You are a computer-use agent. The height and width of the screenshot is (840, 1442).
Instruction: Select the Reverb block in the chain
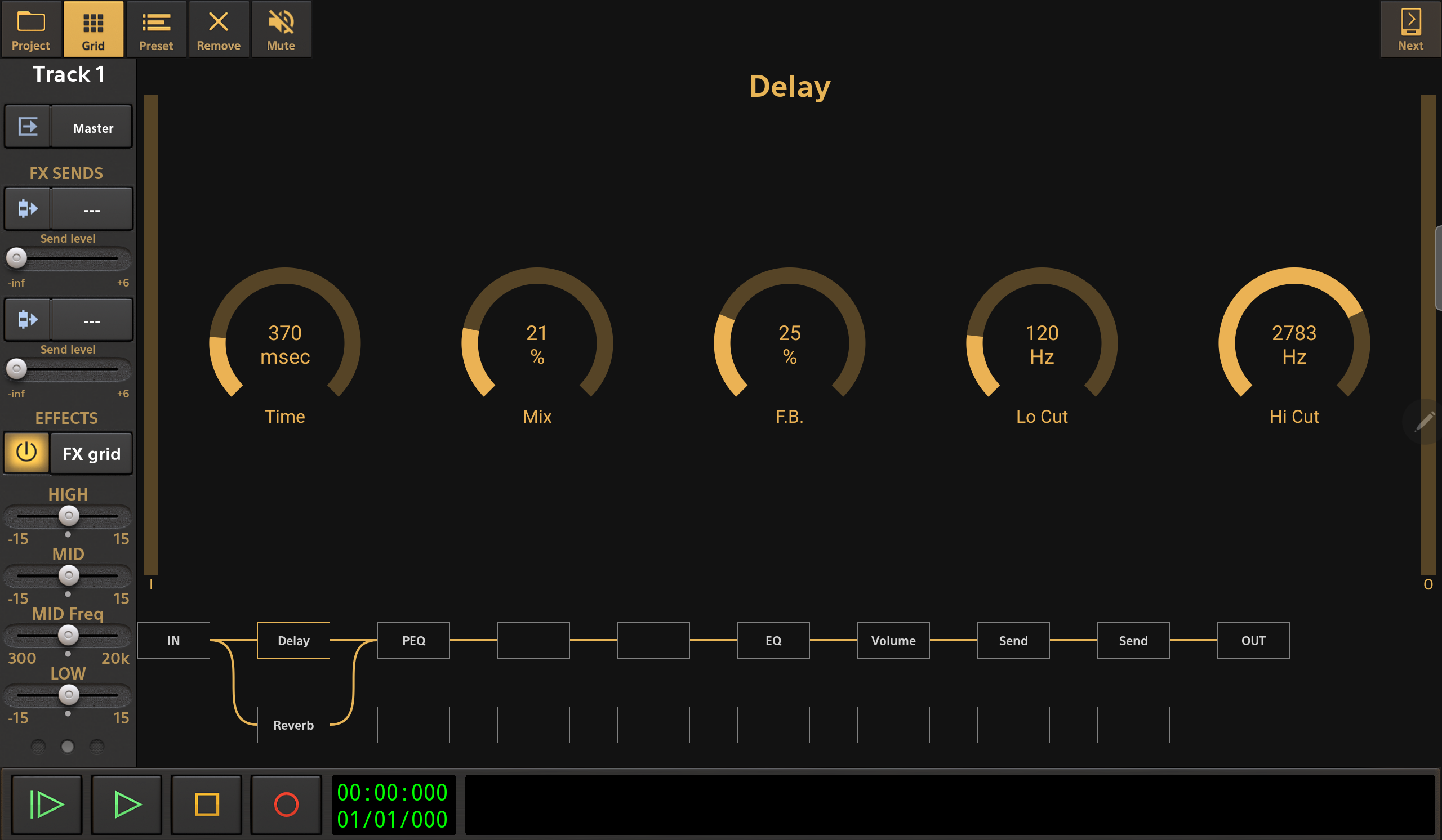[293, 725]
